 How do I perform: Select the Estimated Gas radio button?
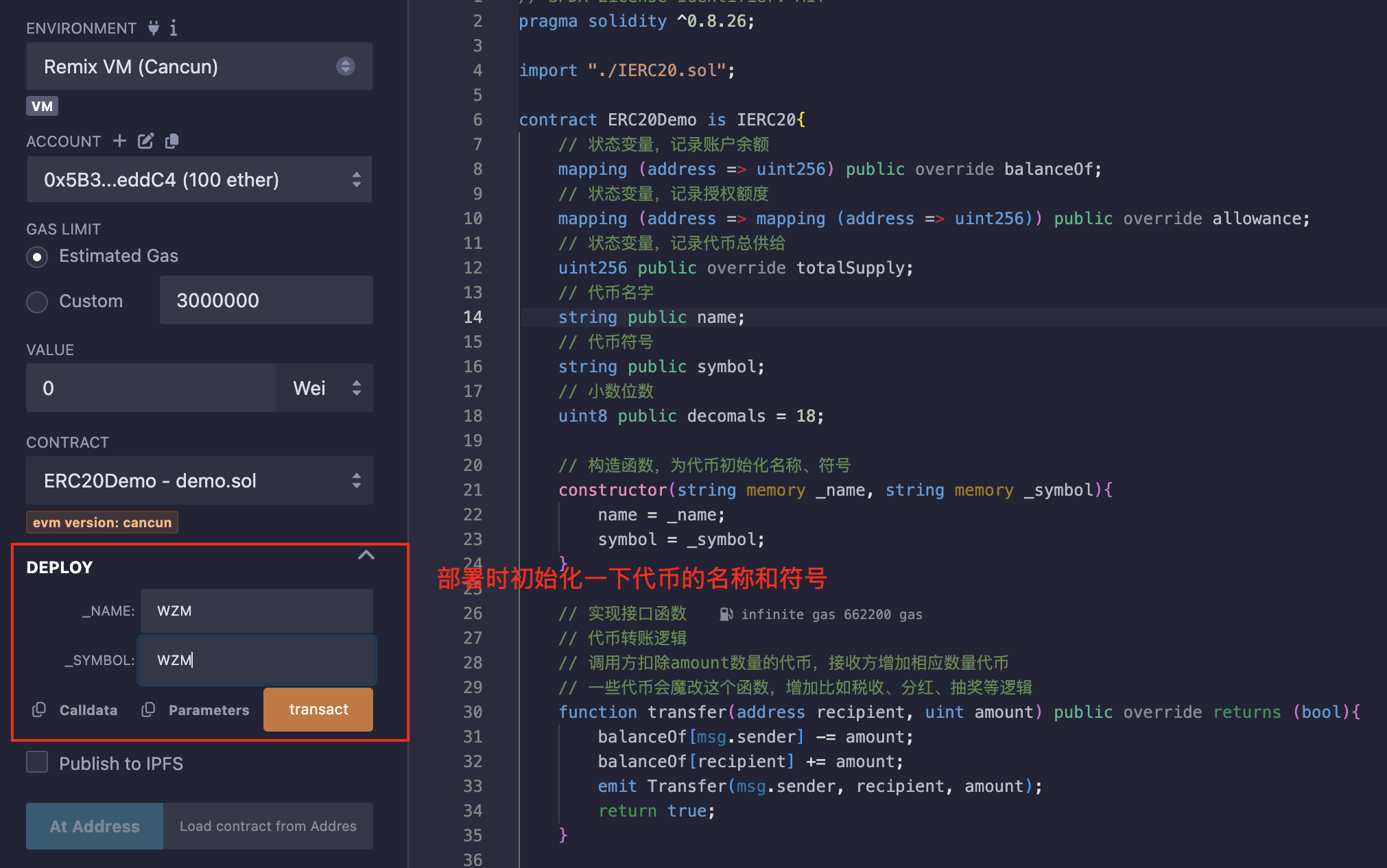point(37,257)
